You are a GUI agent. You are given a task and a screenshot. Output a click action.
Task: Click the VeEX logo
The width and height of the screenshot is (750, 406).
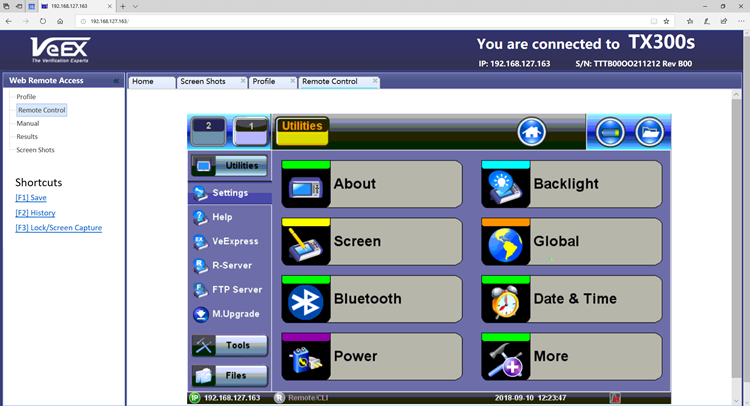[x=60, y=50]
